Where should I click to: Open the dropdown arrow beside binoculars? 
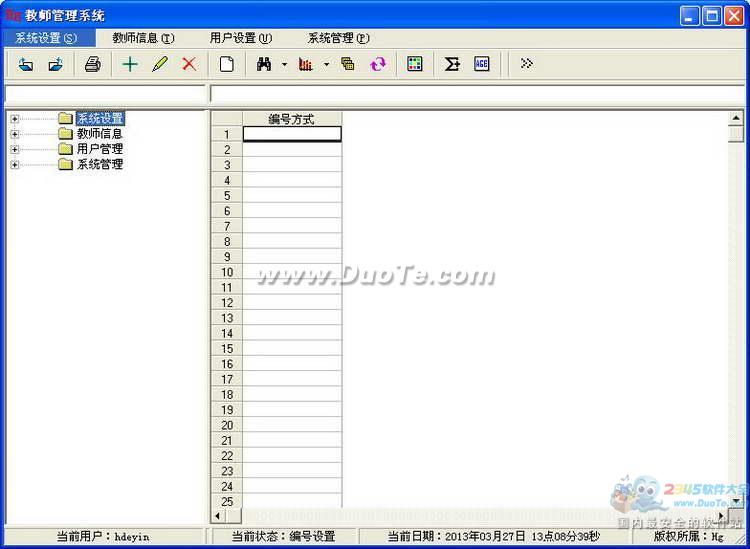click(284, 65)
